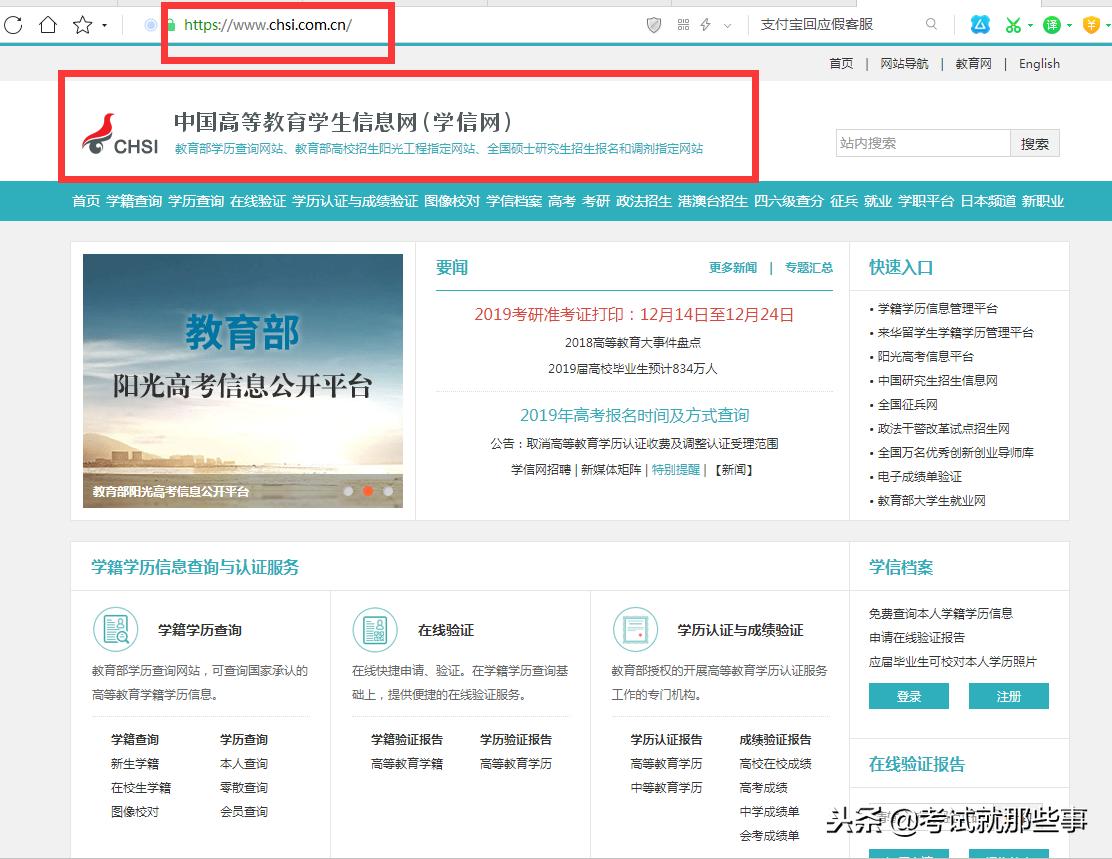
Task: Click the shield ad-block icon
Action: pyautogui.click(x=654, y=25)
